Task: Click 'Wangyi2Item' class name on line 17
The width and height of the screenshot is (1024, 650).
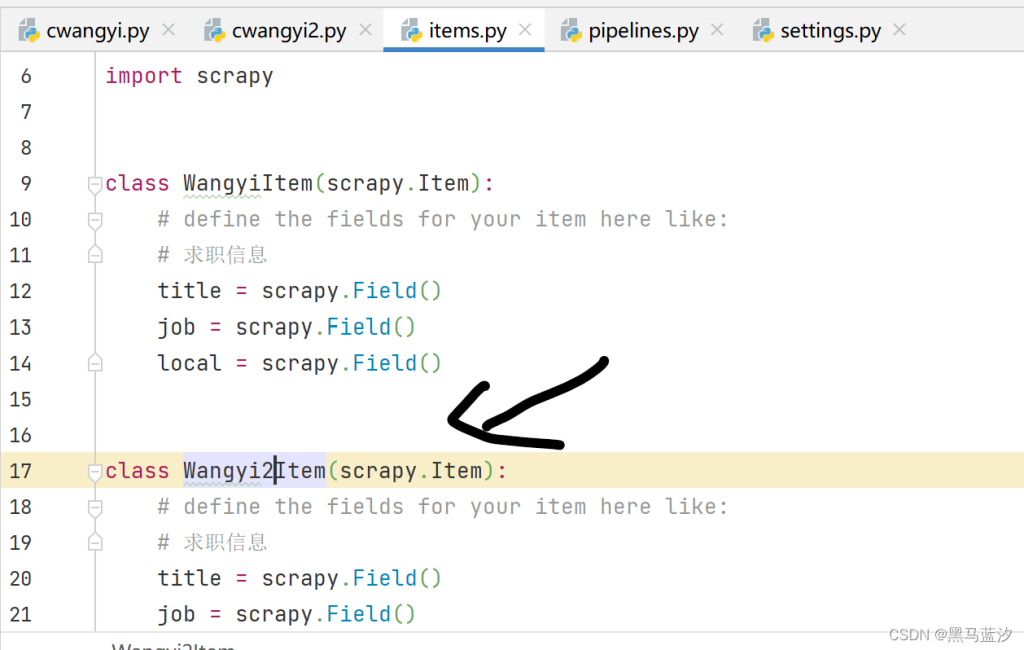Action: click(x=255, y=471)
